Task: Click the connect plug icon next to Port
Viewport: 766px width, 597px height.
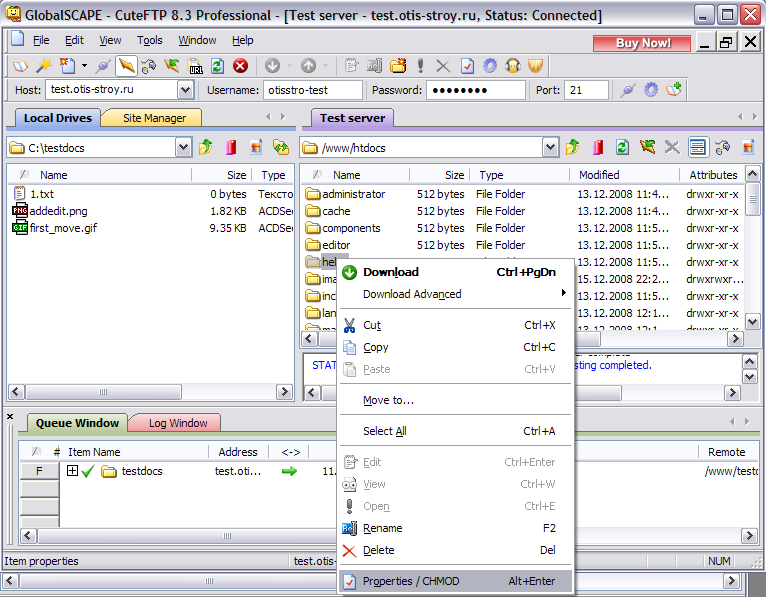Action: click(628, 90)
